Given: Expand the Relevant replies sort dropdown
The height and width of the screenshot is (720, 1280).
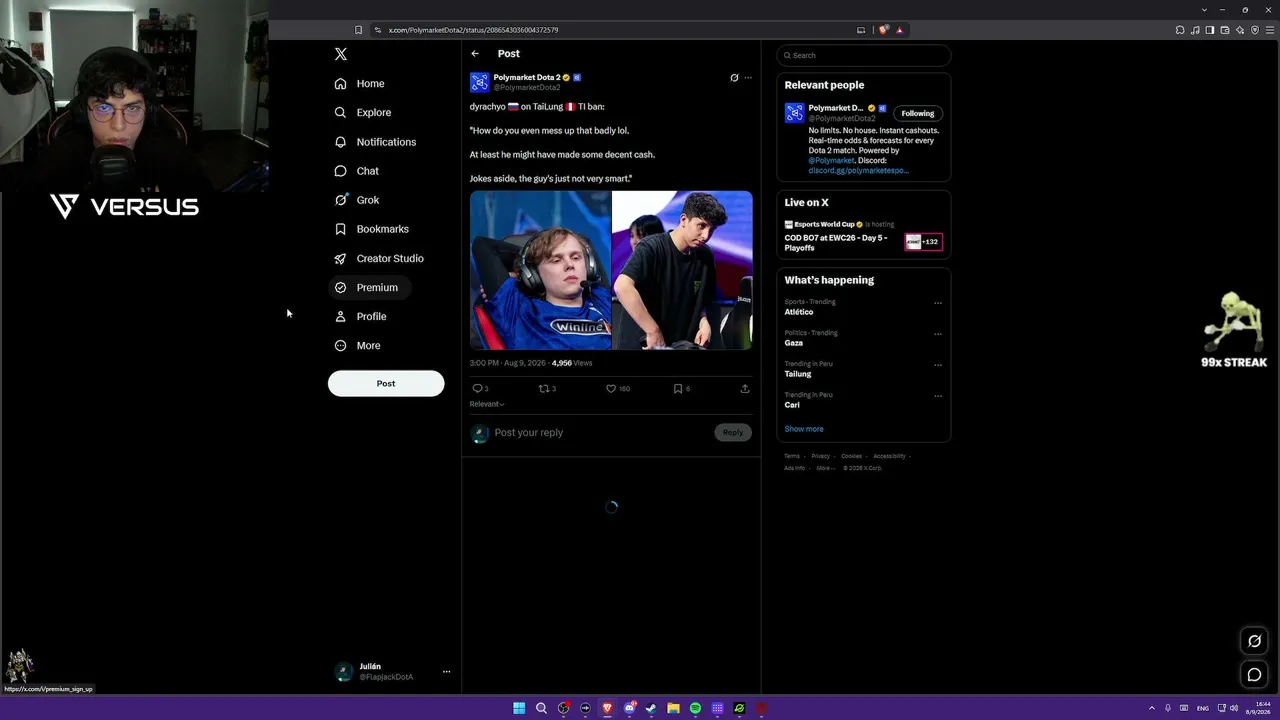Looking at the screenshot, I should tap(487, 404).
